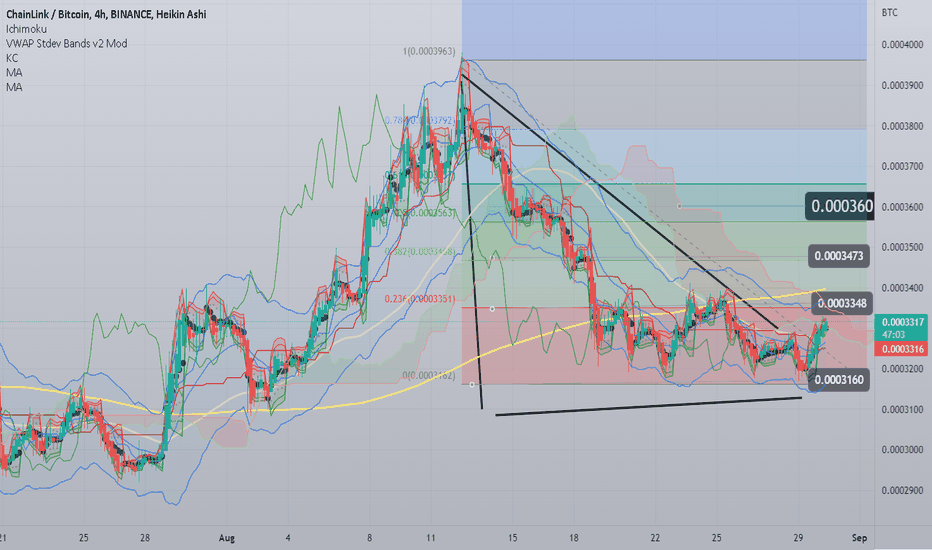Click the red 0.0003316 price label
This screenshot has height=550, width=932.
click(x=902, y=349)
